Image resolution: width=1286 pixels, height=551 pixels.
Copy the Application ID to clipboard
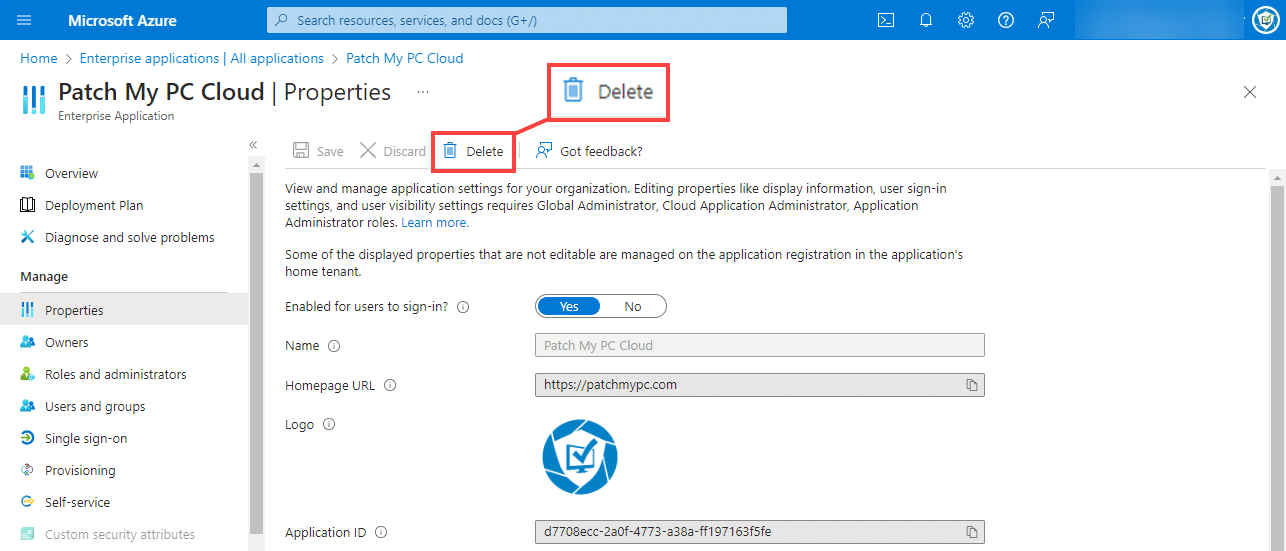(x=971, y=532)
